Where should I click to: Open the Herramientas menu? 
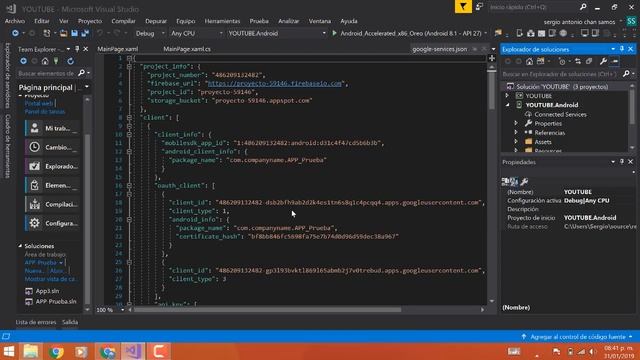click(222, 21)
